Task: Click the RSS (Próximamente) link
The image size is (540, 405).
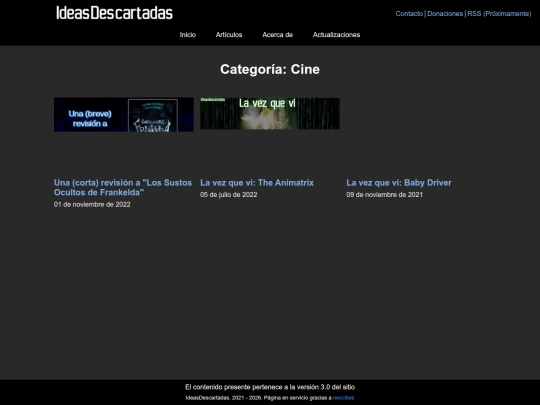Action: (499, 14)
